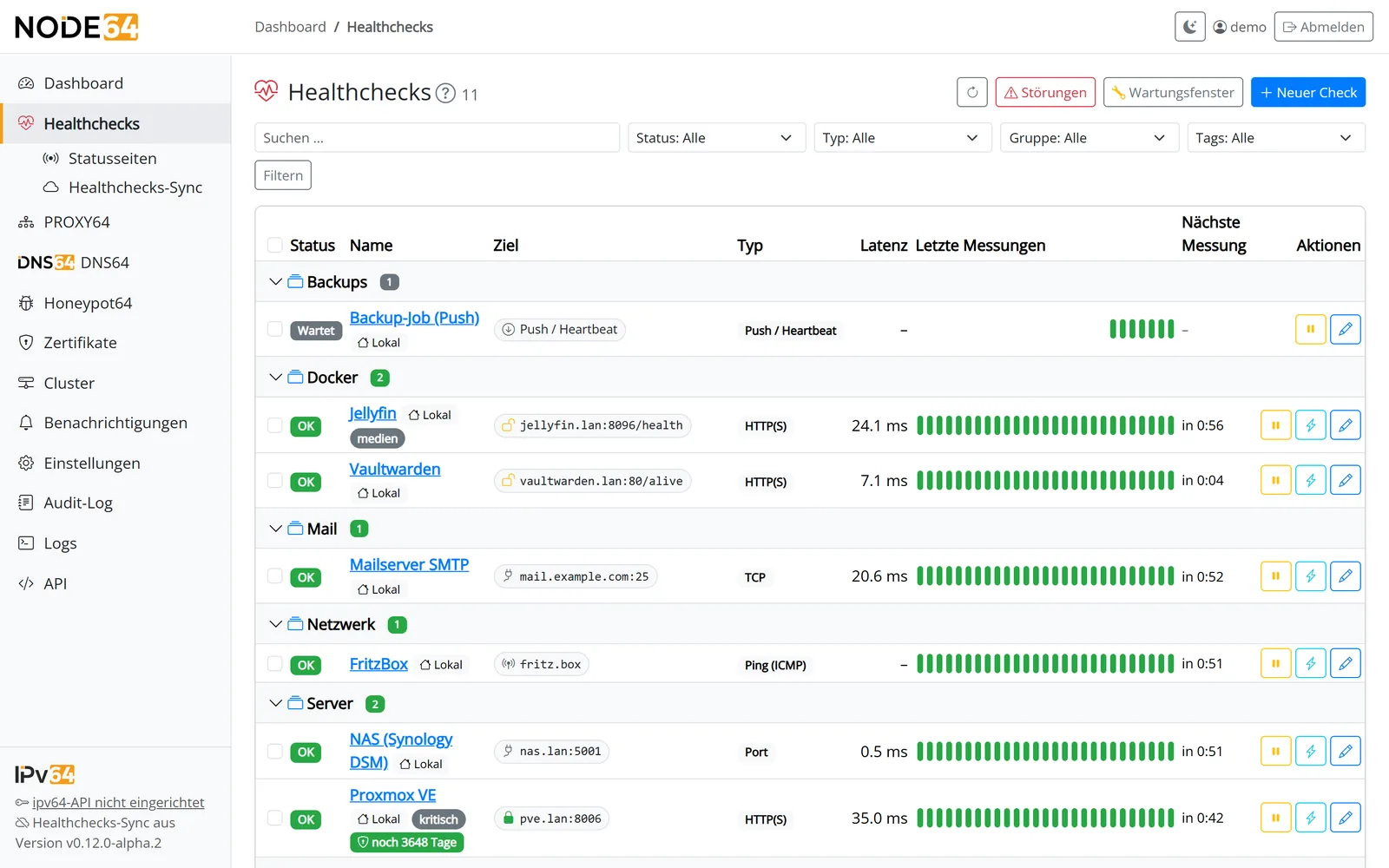Screen dimensions: 1389x868
Task: Open the Gruppe: Alle dropdown
Action: point(1089,138)
